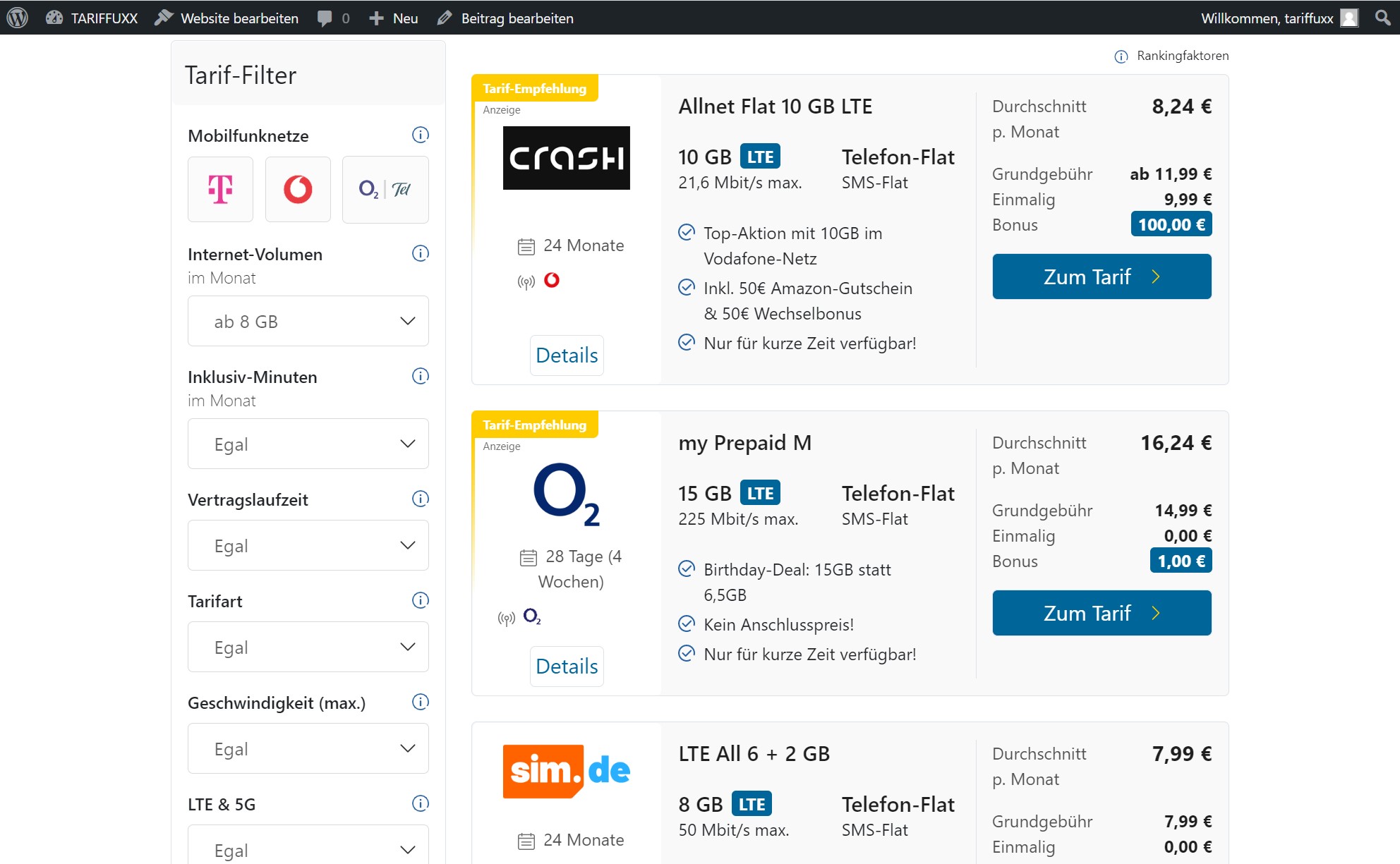Click the Rankingfaktoren info icon

coord(1121,56)
